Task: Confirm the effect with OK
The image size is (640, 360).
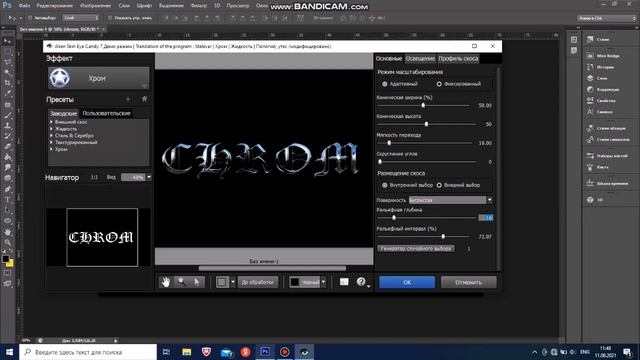Action: (x=407, y=282)
